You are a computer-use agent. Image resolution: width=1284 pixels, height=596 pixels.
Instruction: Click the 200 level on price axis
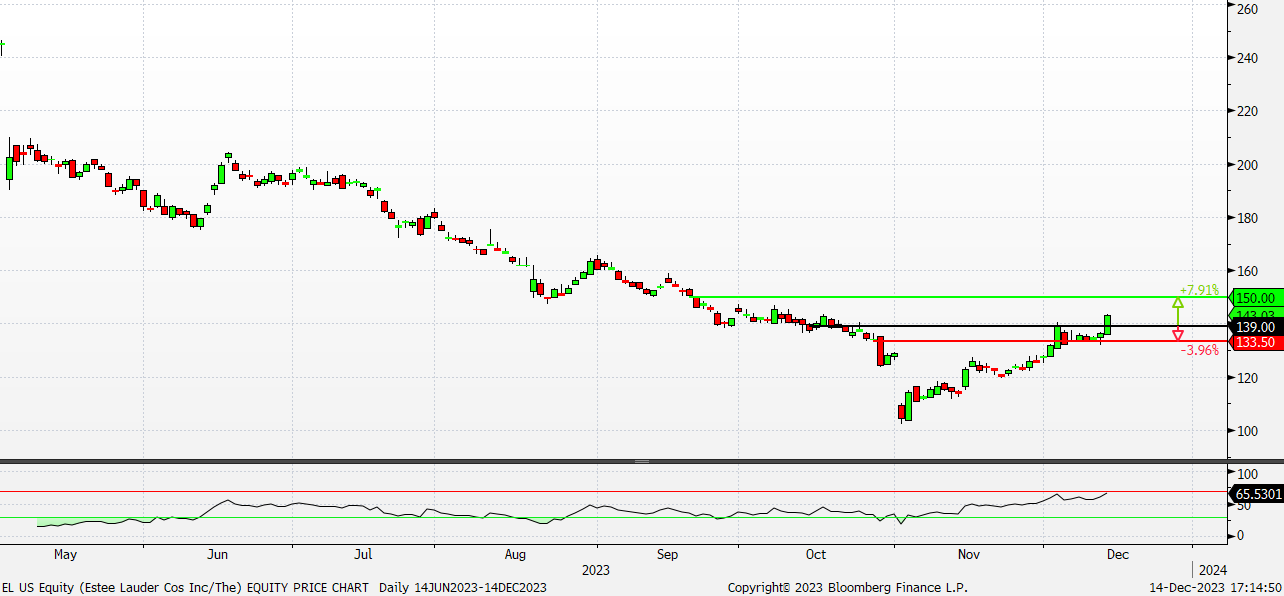click(1247, 165)
